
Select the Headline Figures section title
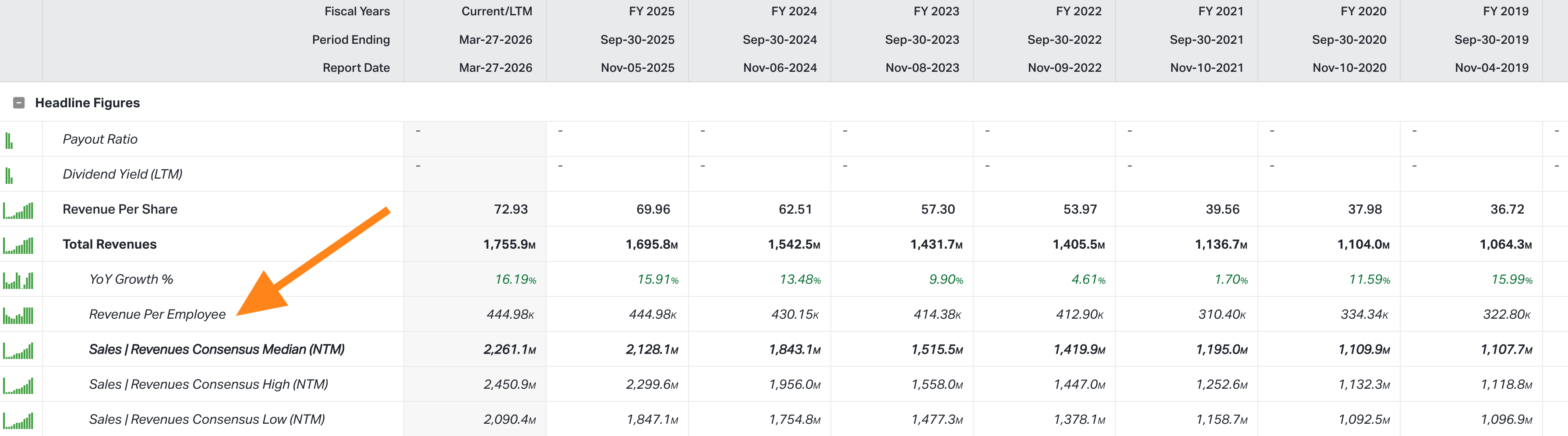(x=88, y=103)
